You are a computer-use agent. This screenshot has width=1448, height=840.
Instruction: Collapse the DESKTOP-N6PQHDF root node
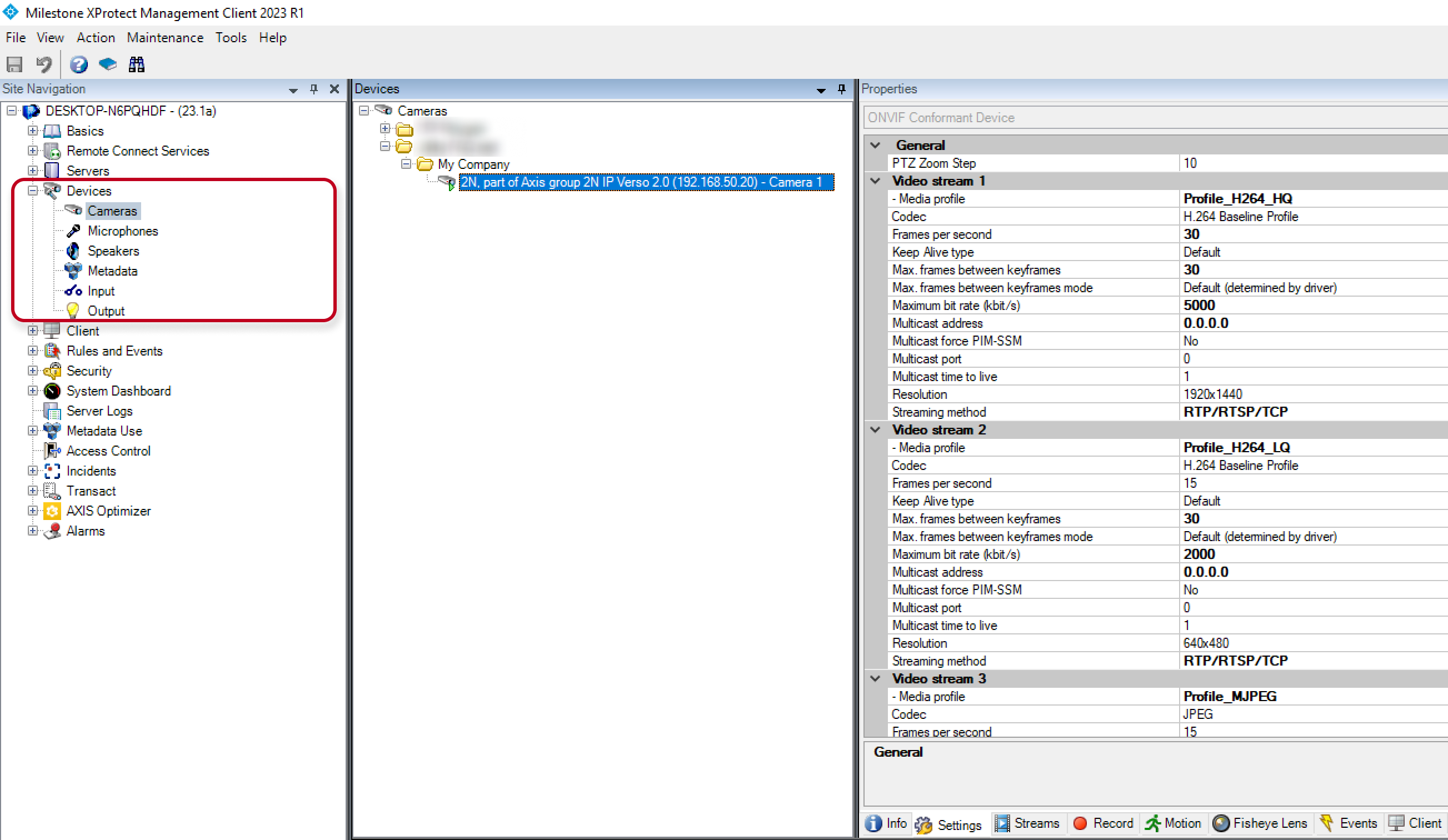coord(12,111)
